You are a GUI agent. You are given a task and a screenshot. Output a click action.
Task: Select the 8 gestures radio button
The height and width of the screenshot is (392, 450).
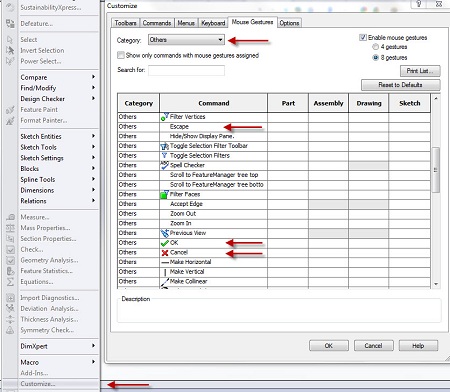coord(375,57)
